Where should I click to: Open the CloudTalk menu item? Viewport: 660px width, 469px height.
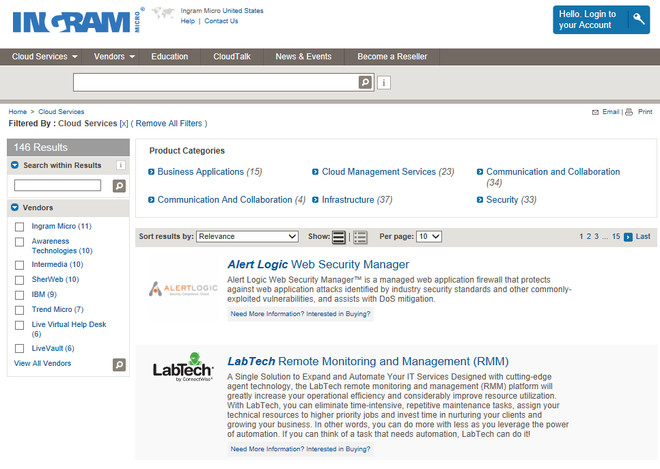232,56
